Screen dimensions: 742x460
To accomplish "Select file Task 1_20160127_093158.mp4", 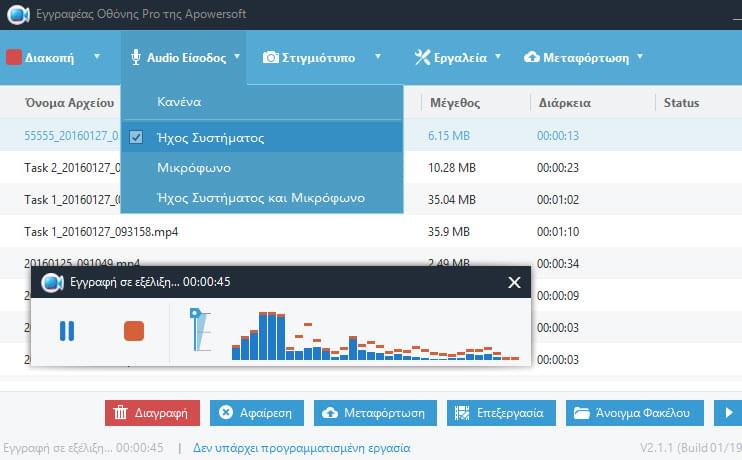I will click(x=101, y=232).
